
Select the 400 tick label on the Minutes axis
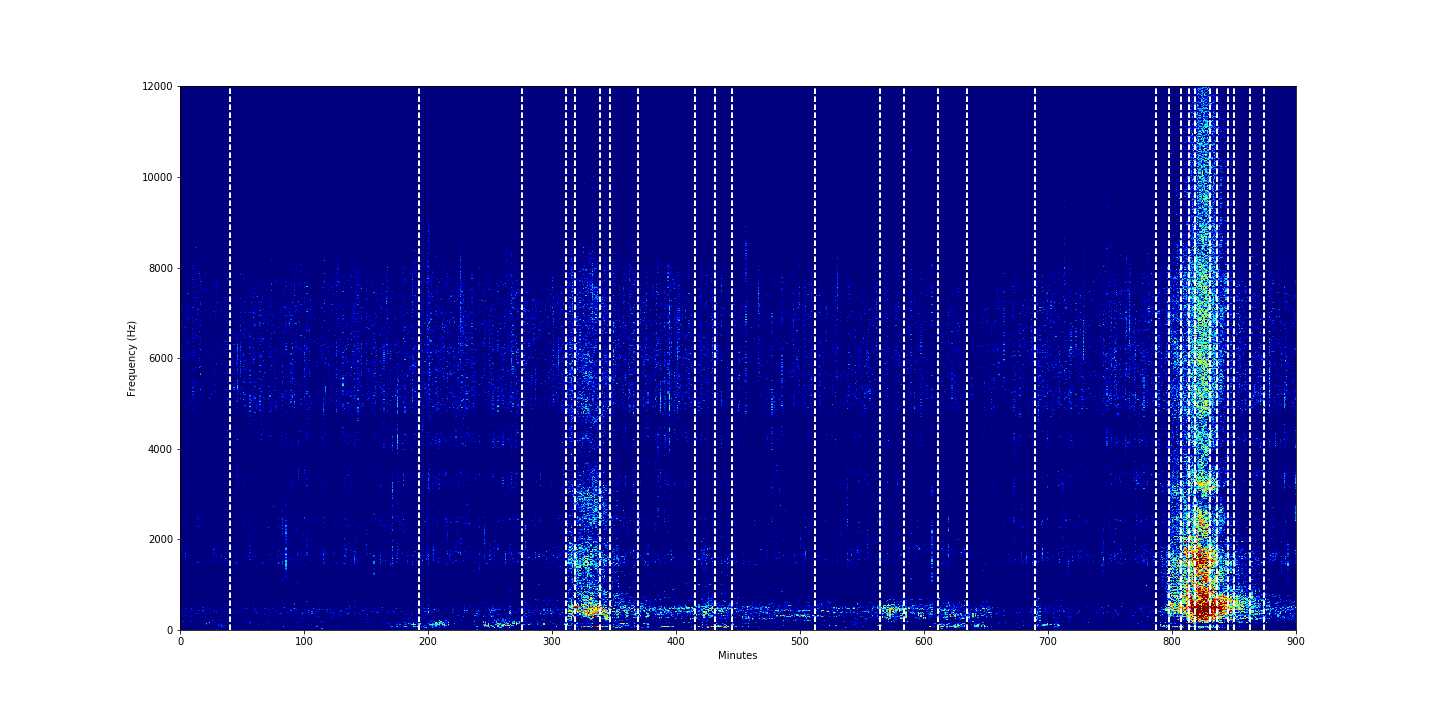pos(676,641)
